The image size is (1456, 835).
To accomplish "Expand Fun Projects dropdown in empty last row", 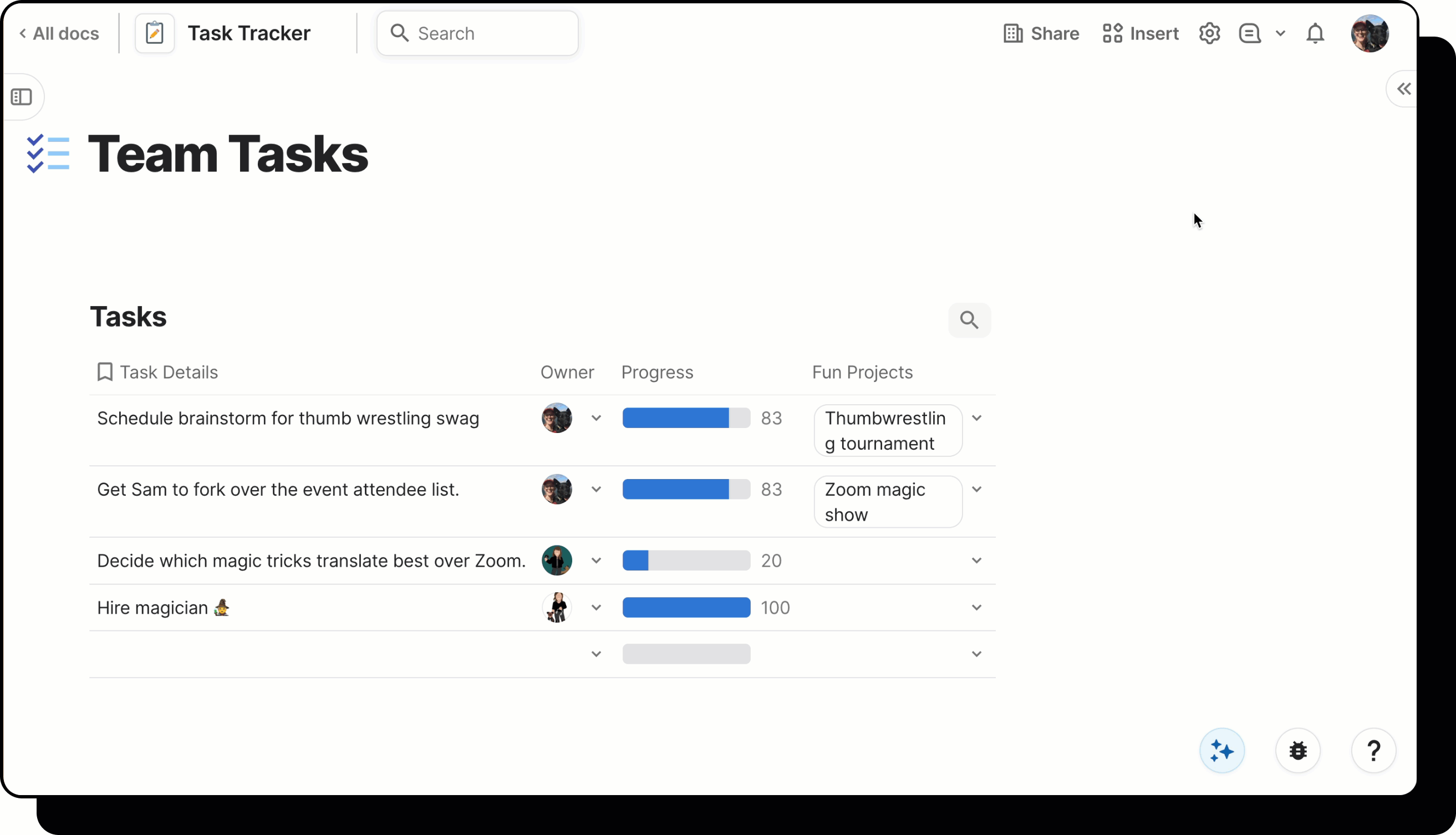I will pyautogui.click(x=976, y=654).
